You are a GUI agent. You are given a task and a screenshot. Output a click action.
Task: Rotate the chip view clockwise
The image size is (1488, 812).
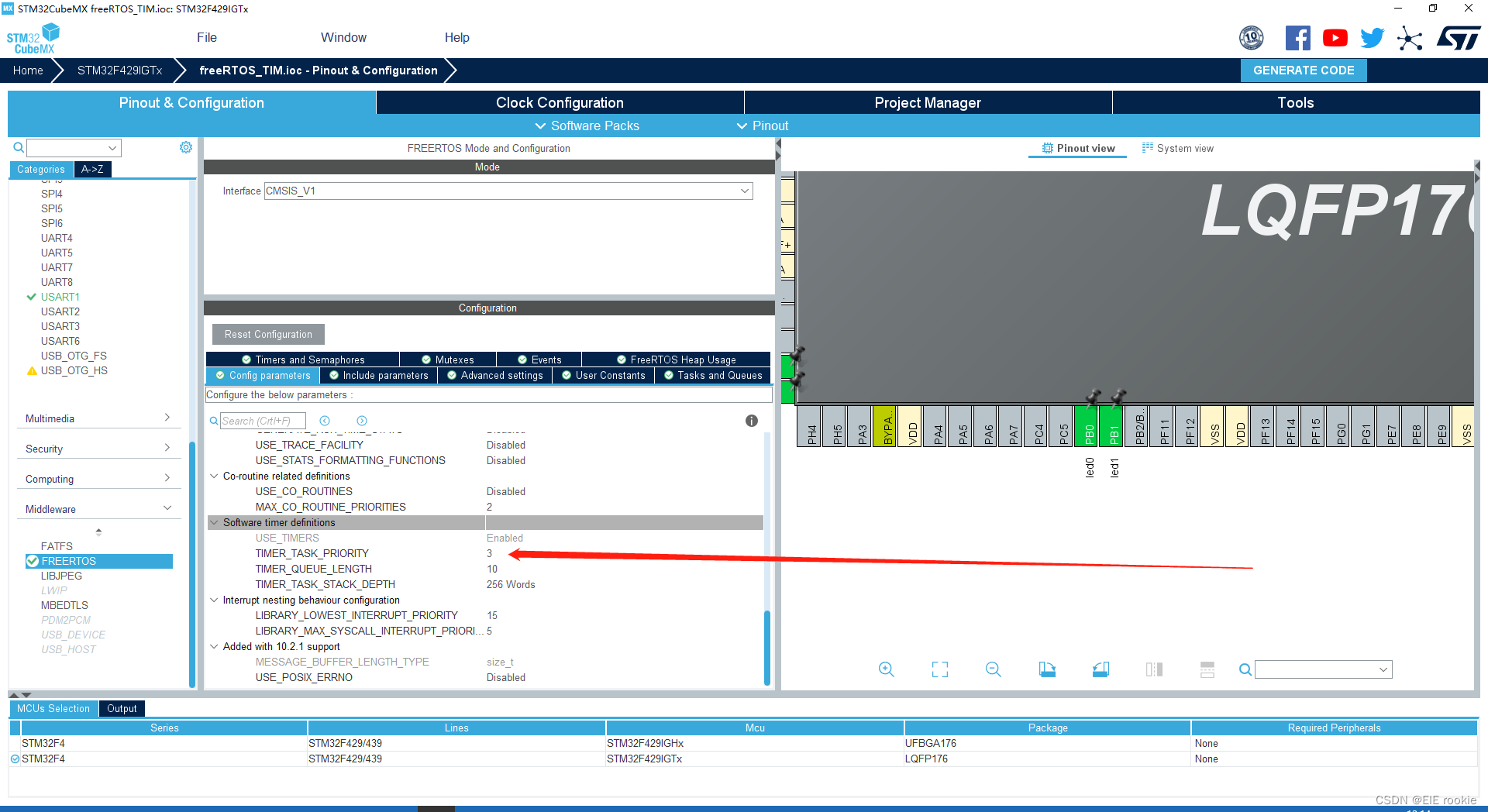(1047, 669)
